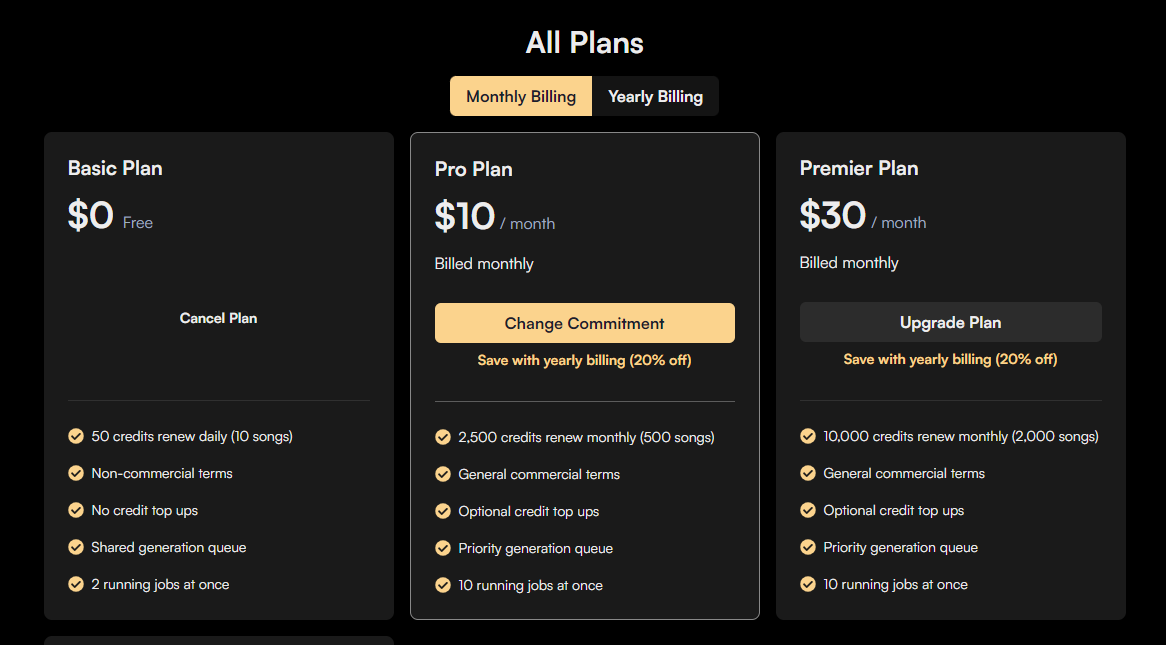Click checkmark icon beside Shared generation queue
This screenshot has height=645, width=1166.
point(76,548)
